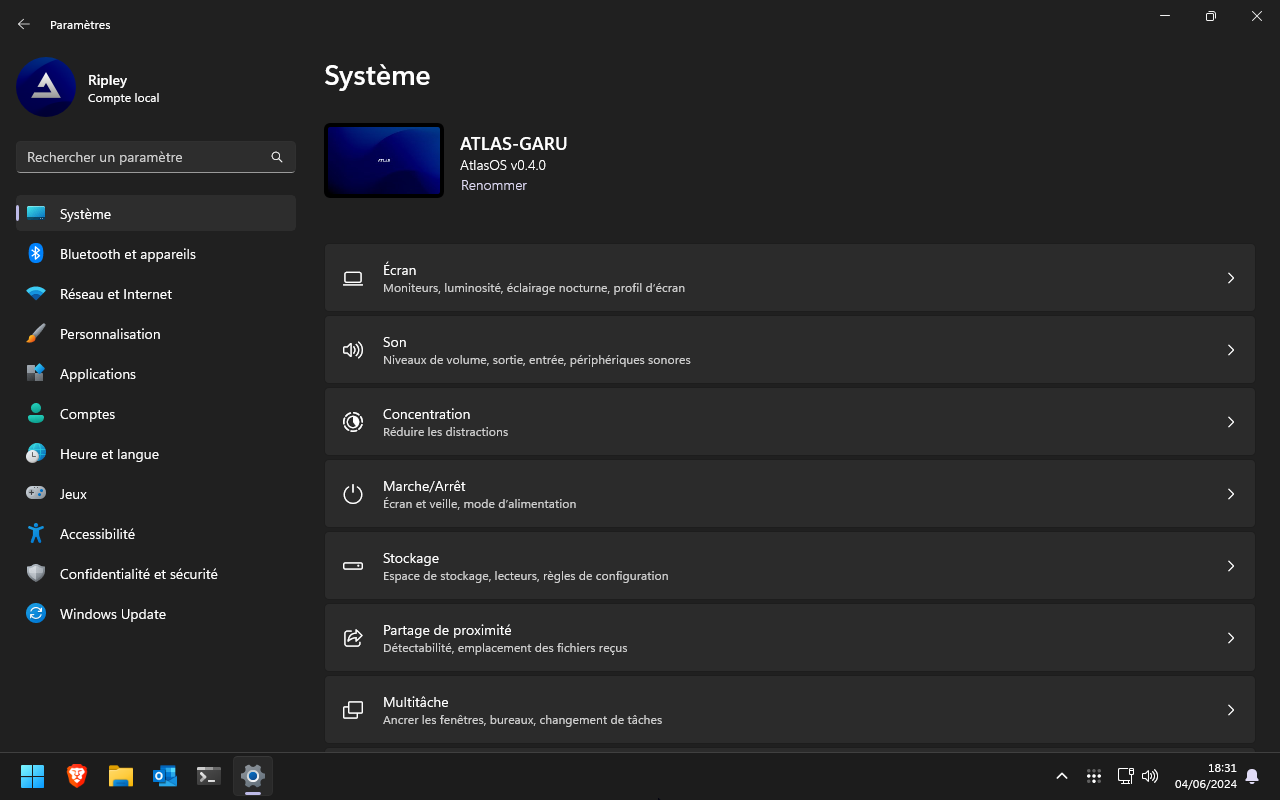Click the Stockage drive icon
This screenshot has height=800, width=1280.
[x=353, y=566]
